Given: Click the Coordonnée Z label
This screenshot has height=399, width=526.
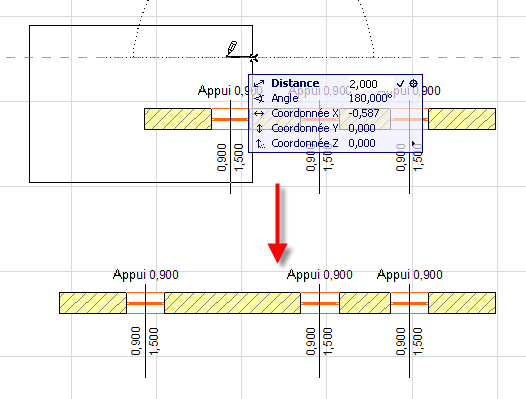Looking at the screenshot, I should pyautogui.click(x=305, y=143).
